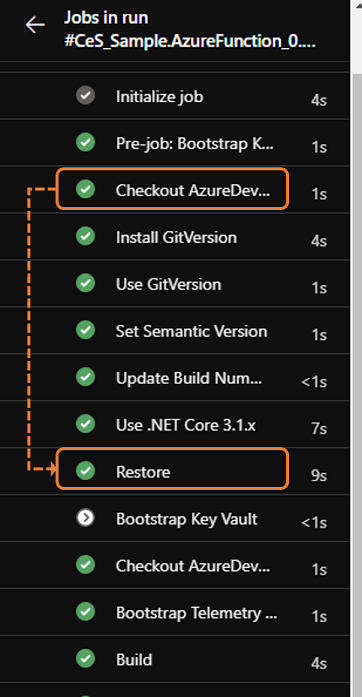362x697 pixels.
Task: Open the Build step log
Action: click(174, 659)
